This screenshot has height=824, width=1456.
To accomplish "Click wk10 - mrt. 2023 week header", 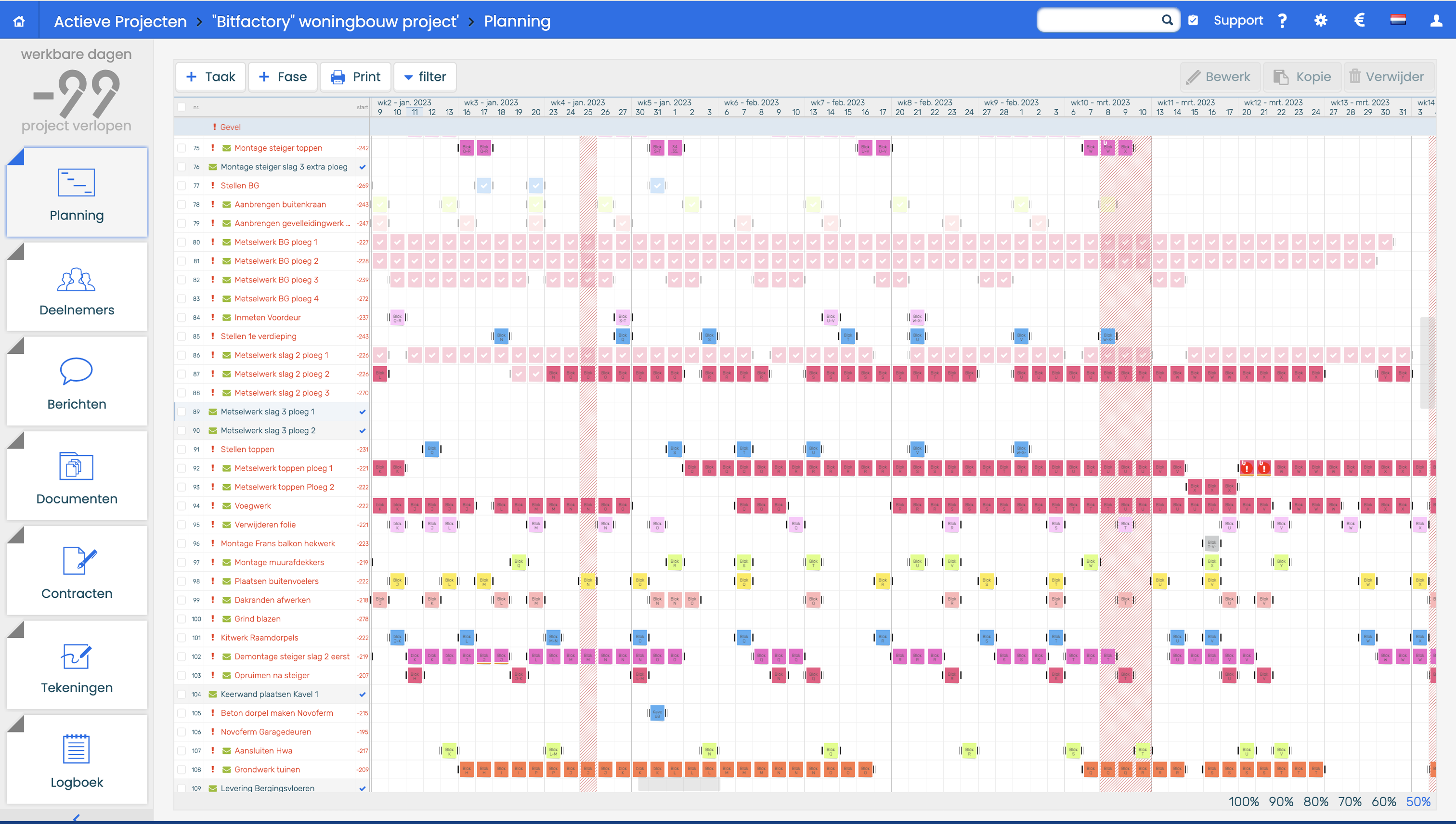I will tap(1100, 103).
